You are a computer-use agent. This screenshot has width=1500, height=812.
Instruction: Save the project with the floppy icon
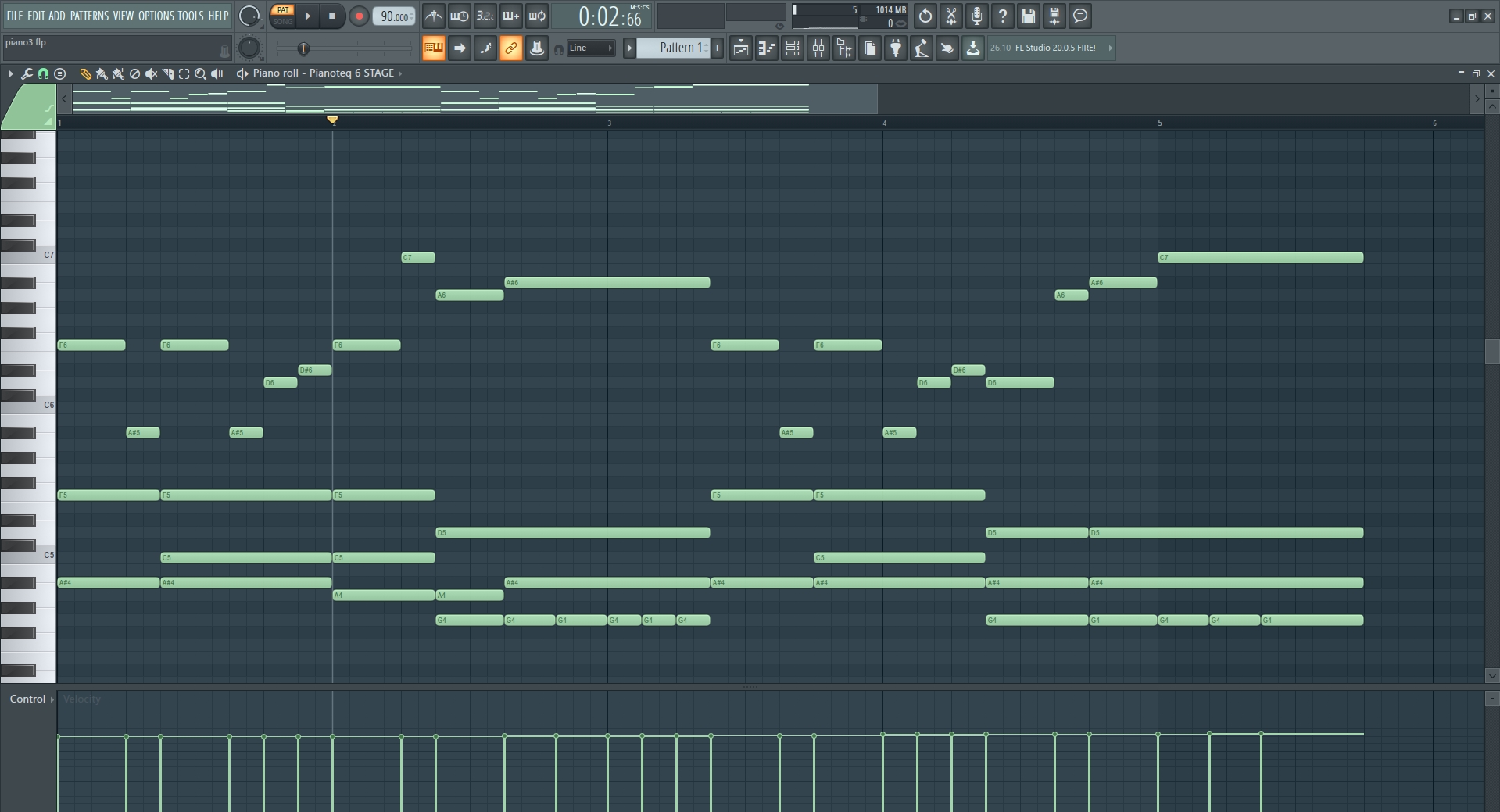[1029, 16]
